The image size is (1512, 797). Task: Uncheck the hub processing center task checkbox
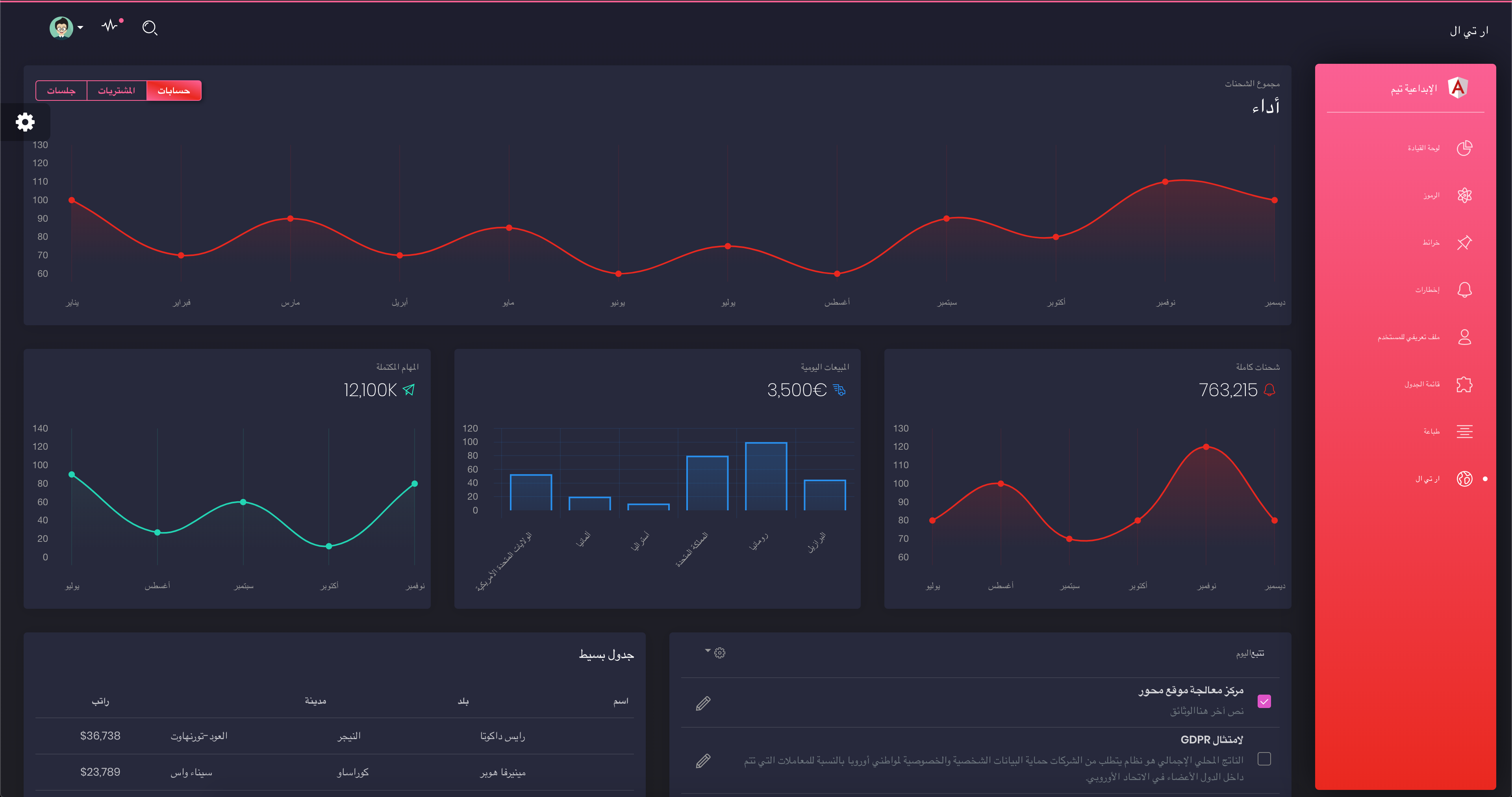point(1264,701)
